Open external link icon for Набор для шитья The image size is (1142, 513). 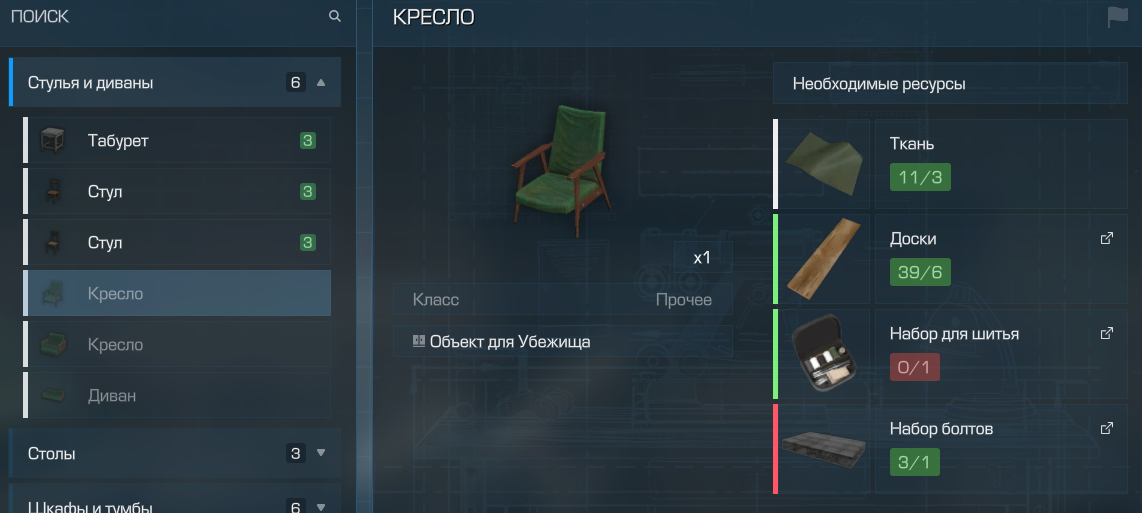point(1106,333)
